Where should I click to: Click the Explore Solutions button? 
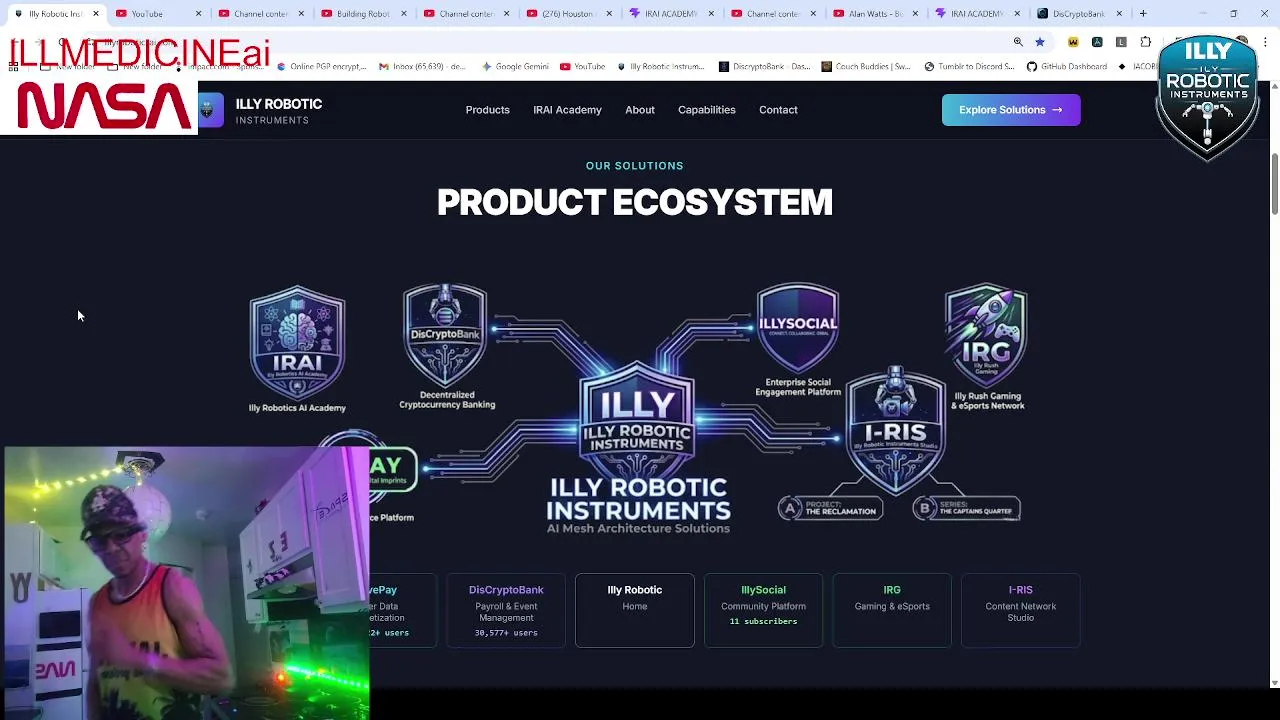point(1011,110)
